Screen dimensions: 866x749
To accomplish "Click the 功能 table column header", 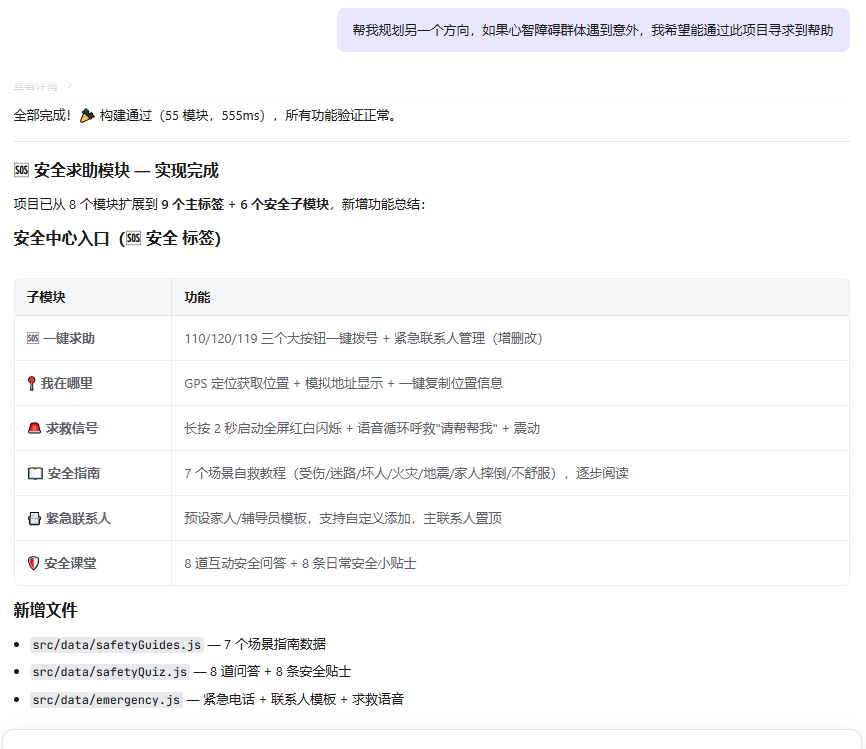I will pos(197,298).
